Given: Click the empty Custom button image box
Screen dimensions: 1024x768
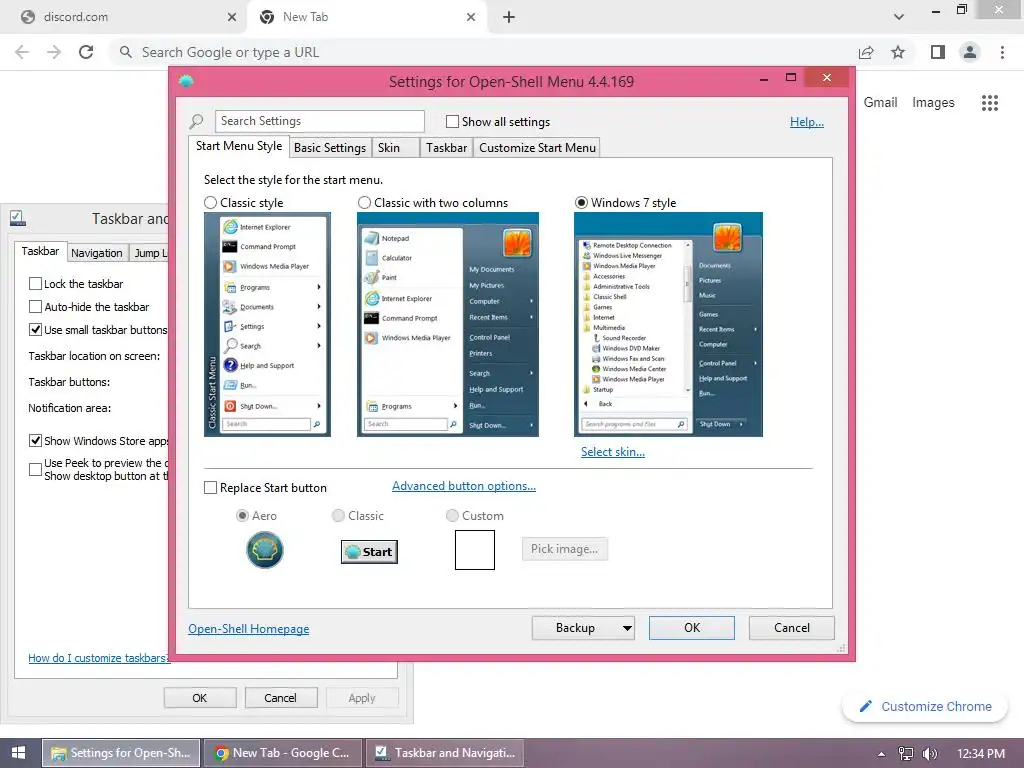Looking at the screenshot, I should pyautogui.click(x=475, y=550).
